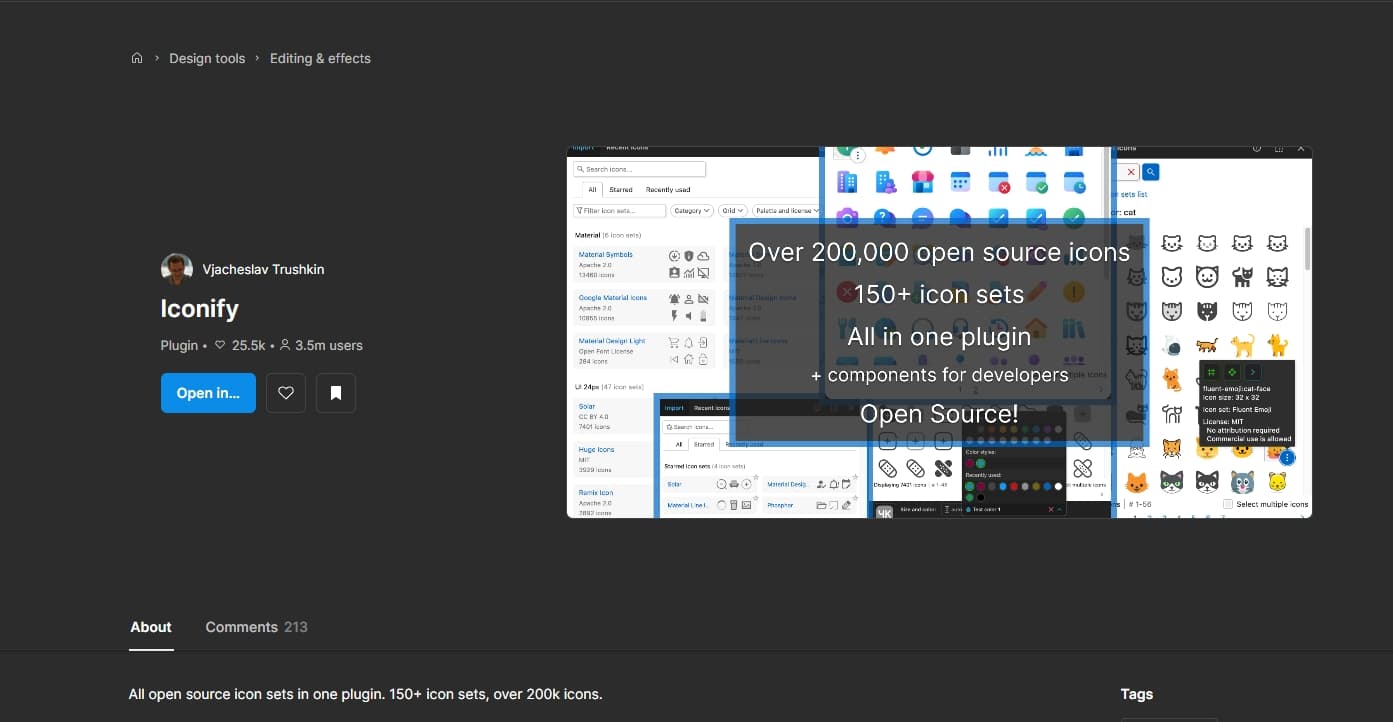Save the plugin with the bookmark button
The height and width of the screenshot is (722, 1393).
[336, 393]
